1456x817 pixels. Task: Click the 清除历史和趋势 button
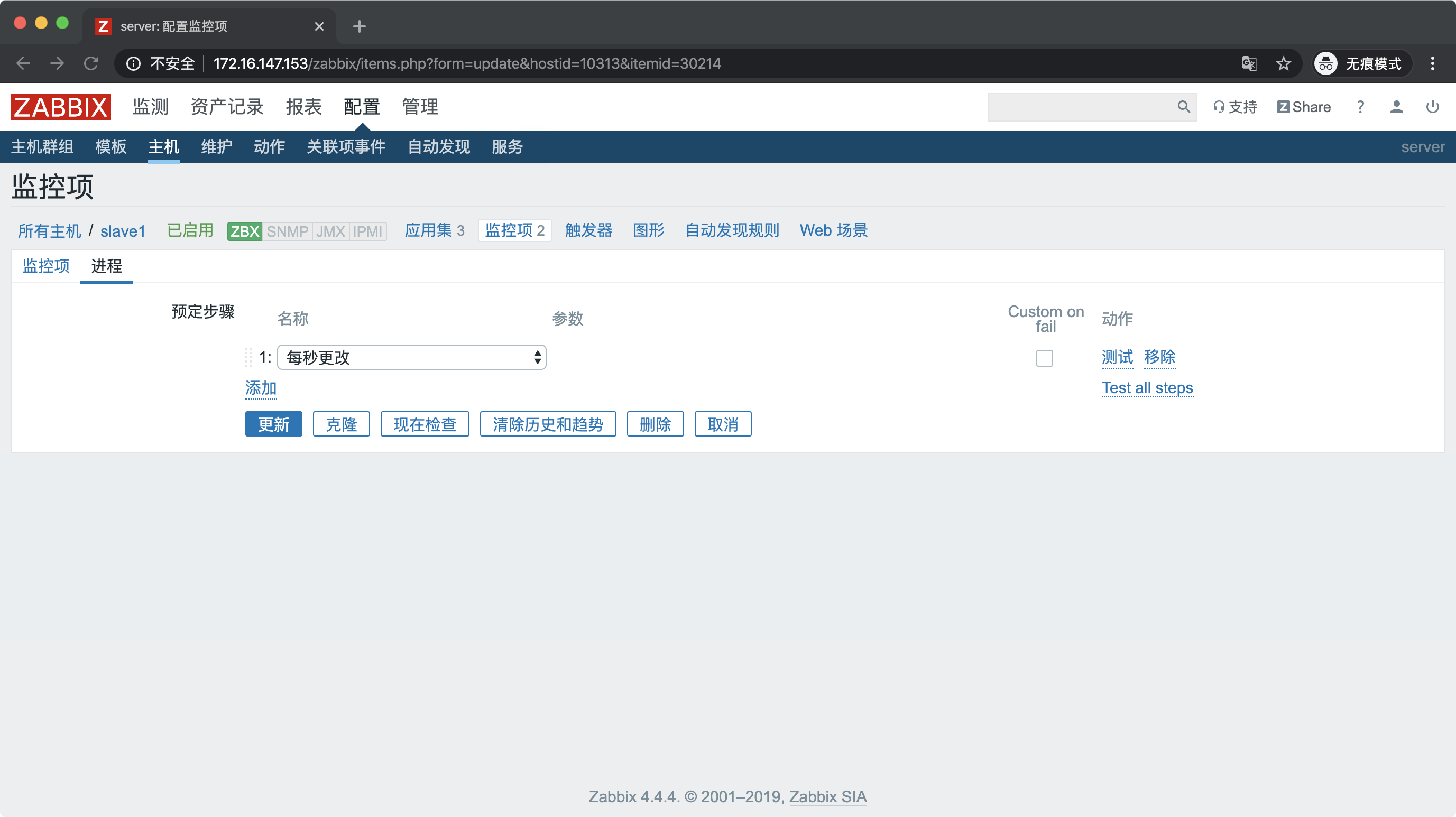tap(548, 424)
